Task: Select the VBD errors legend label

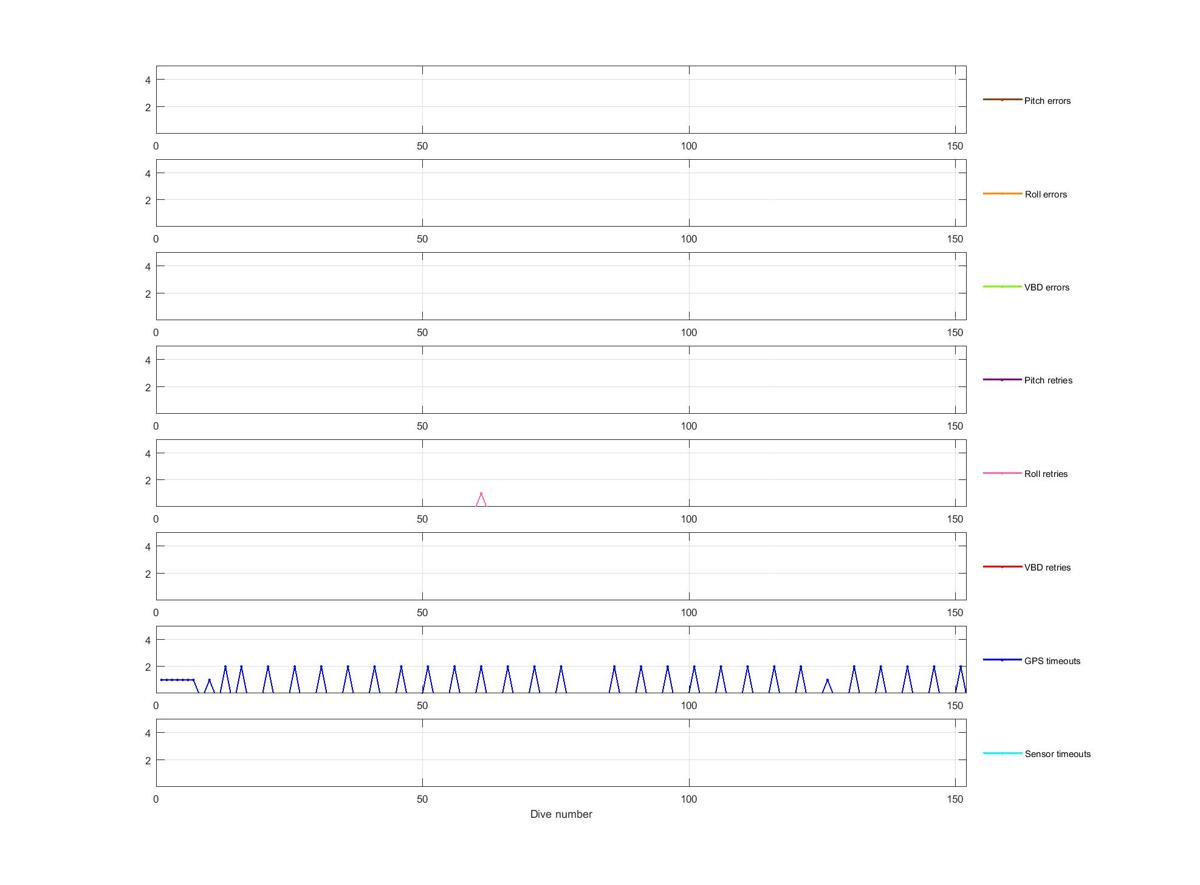Action: (x=1046, y=287)
